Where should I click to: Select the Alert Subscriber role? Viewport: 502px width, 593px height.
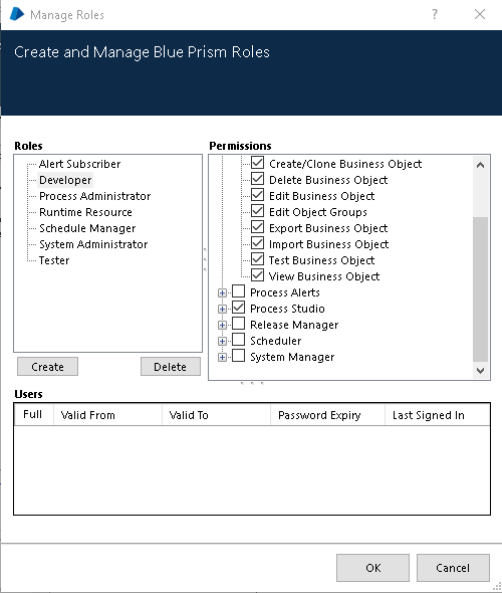coord(80,164)
